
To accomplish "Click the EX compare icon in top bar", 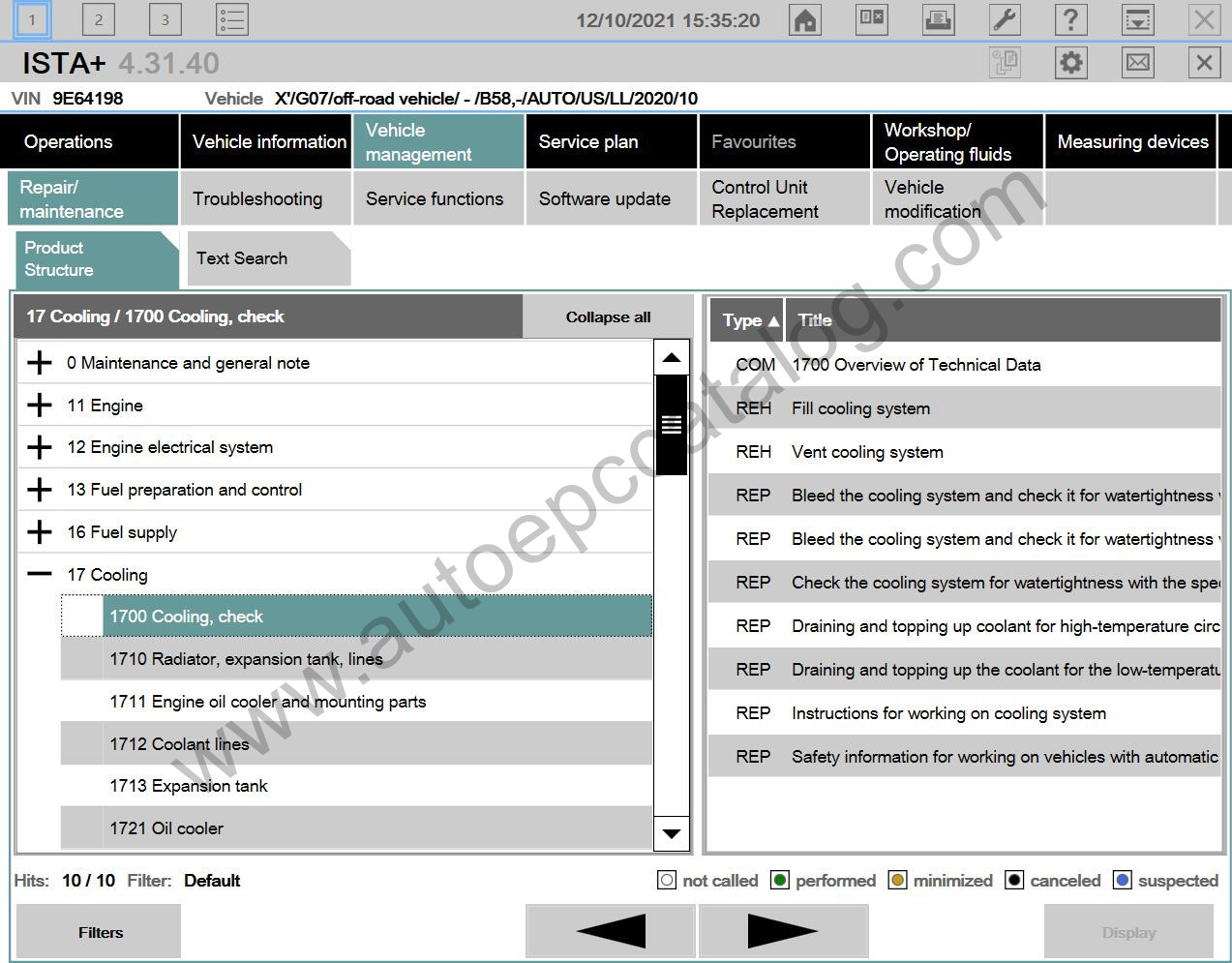I will [x=871, y=19].
